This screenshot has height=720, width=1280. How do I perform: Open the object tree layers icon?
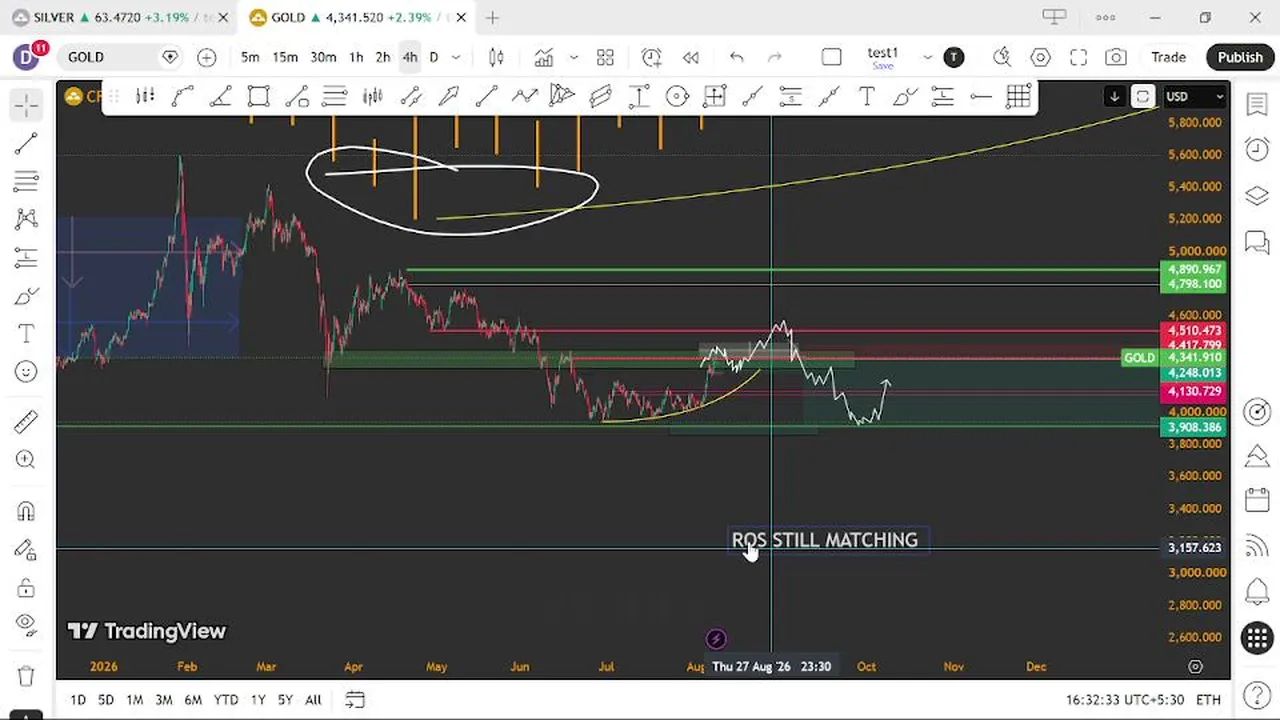[x=1257, y=195]
